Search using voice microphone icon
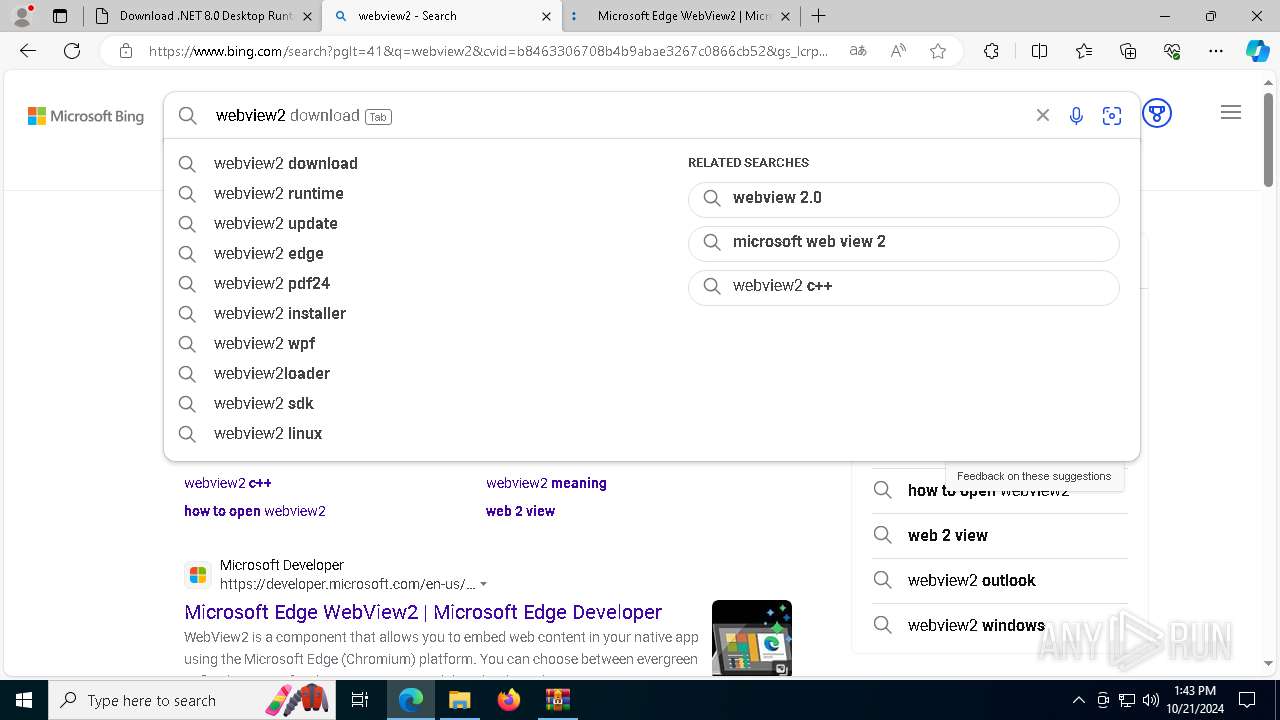1280x720 pixels. [1076, 116]
